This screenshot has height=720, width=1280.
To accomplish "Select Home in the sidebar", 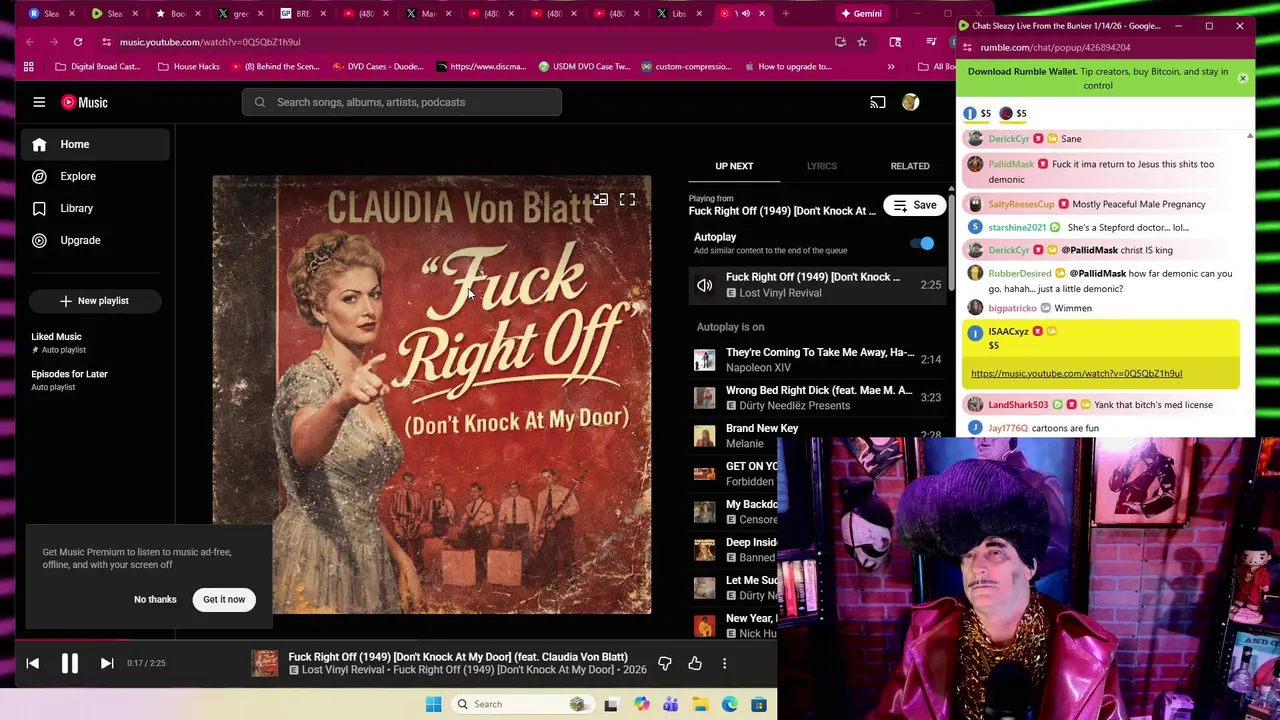I will pos(96,144).
